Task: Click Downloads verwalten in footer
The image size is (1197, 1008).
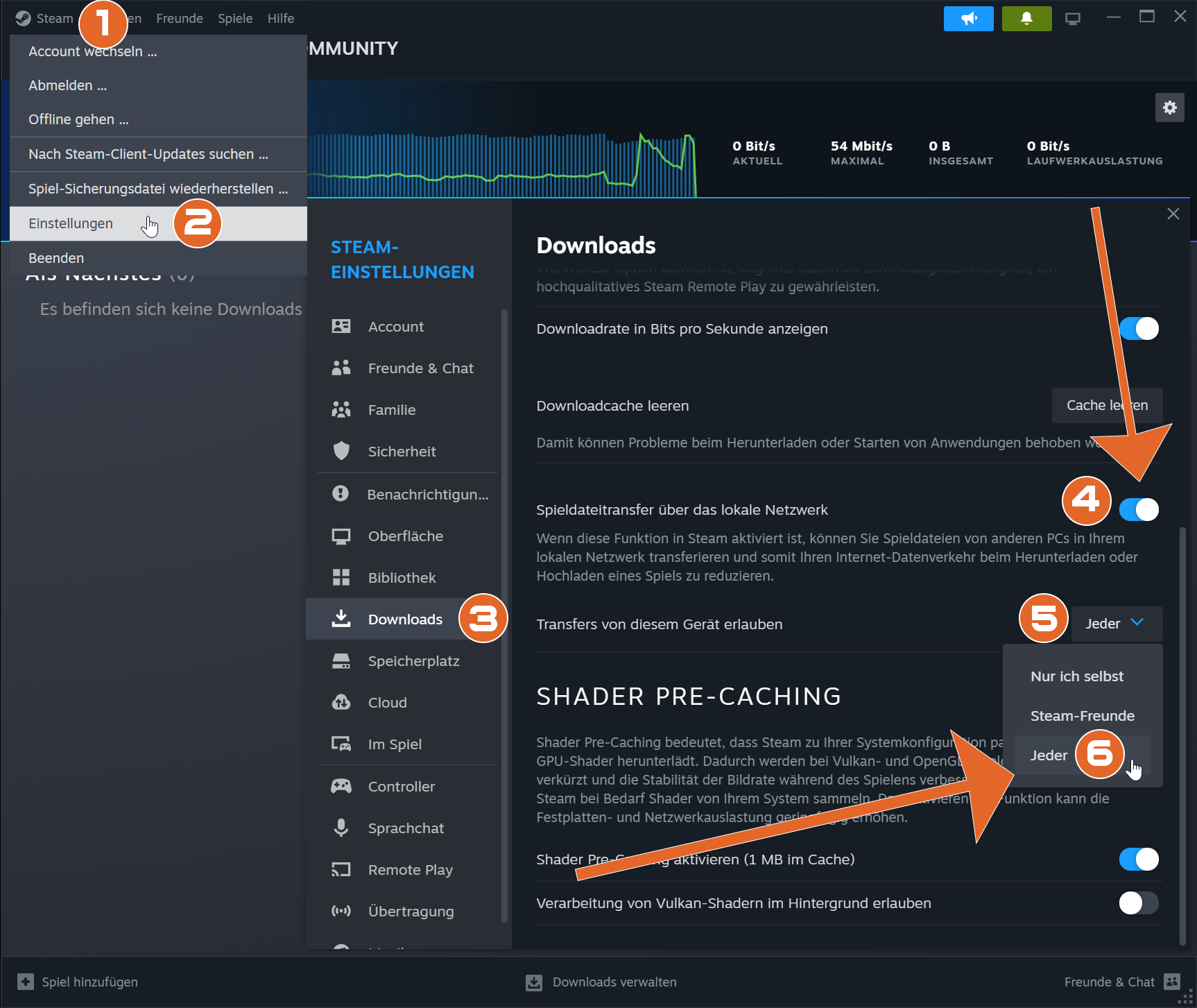Action: 614,982
